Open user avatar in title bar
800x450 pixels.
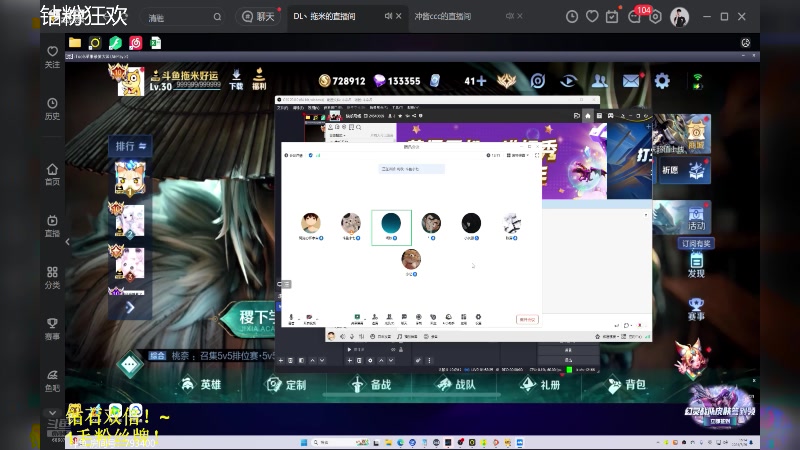pos(679,17)
